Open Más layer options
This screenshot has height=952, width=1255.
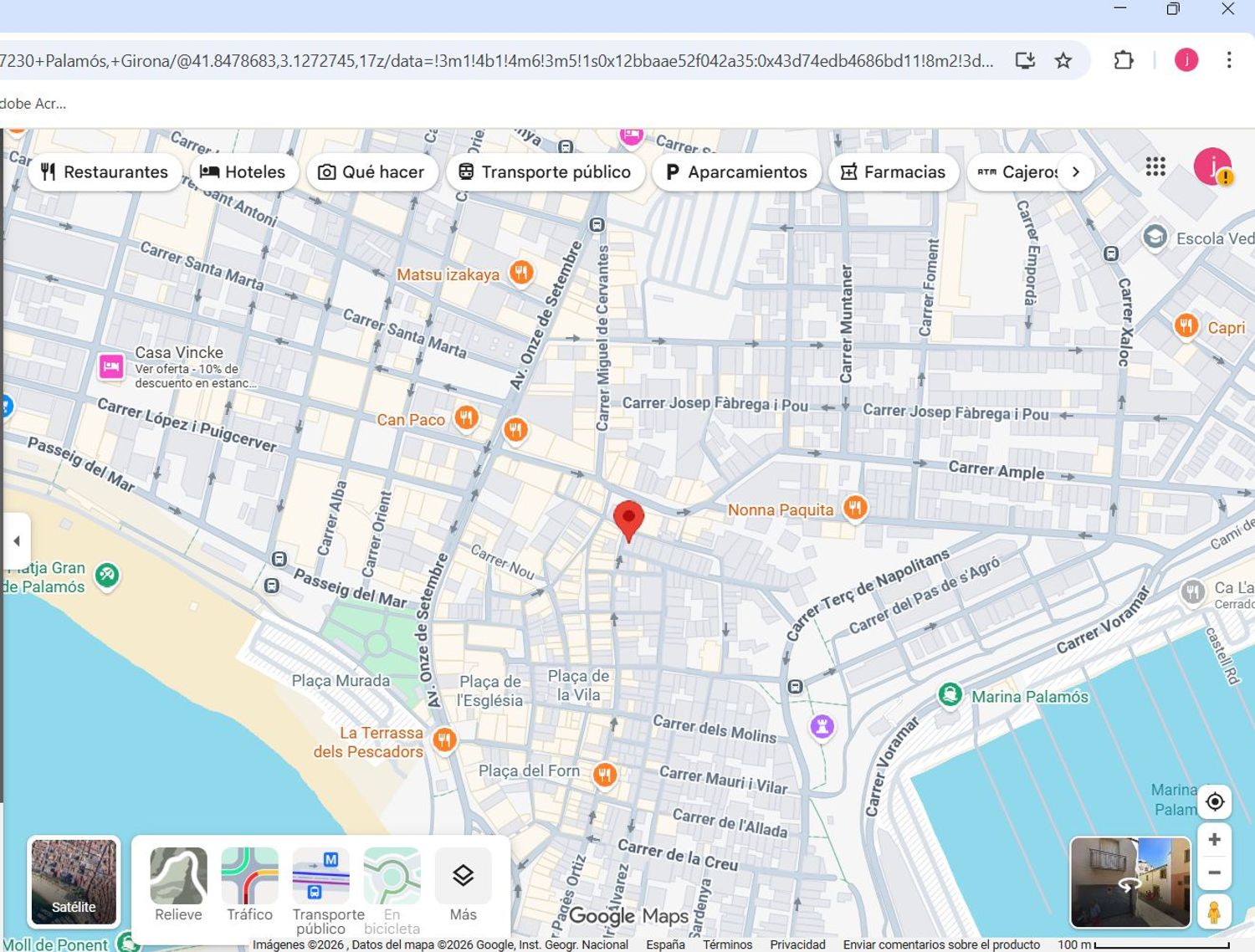click(463, 885)
